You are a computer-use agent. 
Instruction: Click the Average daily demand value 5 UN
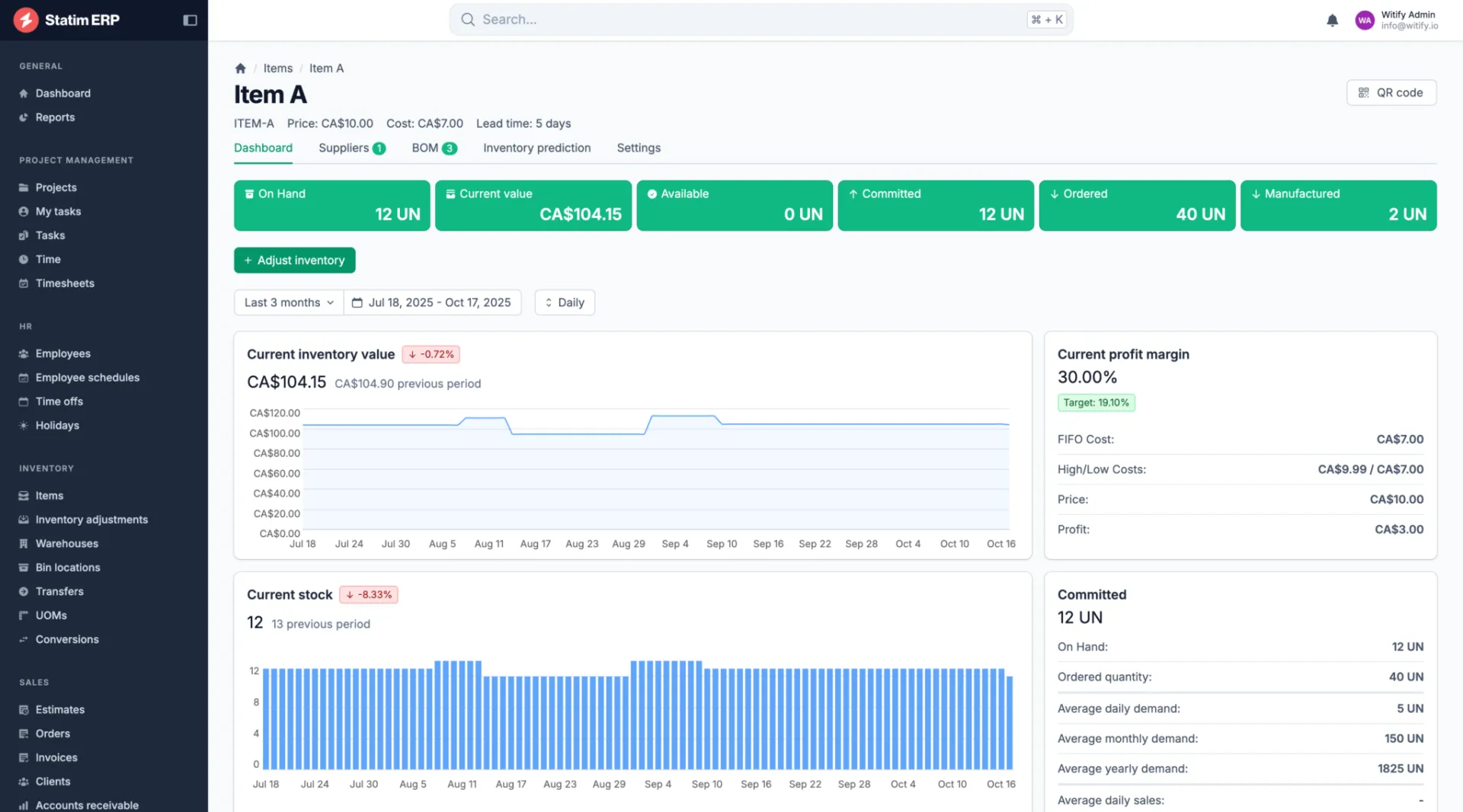coord(1410,708)
